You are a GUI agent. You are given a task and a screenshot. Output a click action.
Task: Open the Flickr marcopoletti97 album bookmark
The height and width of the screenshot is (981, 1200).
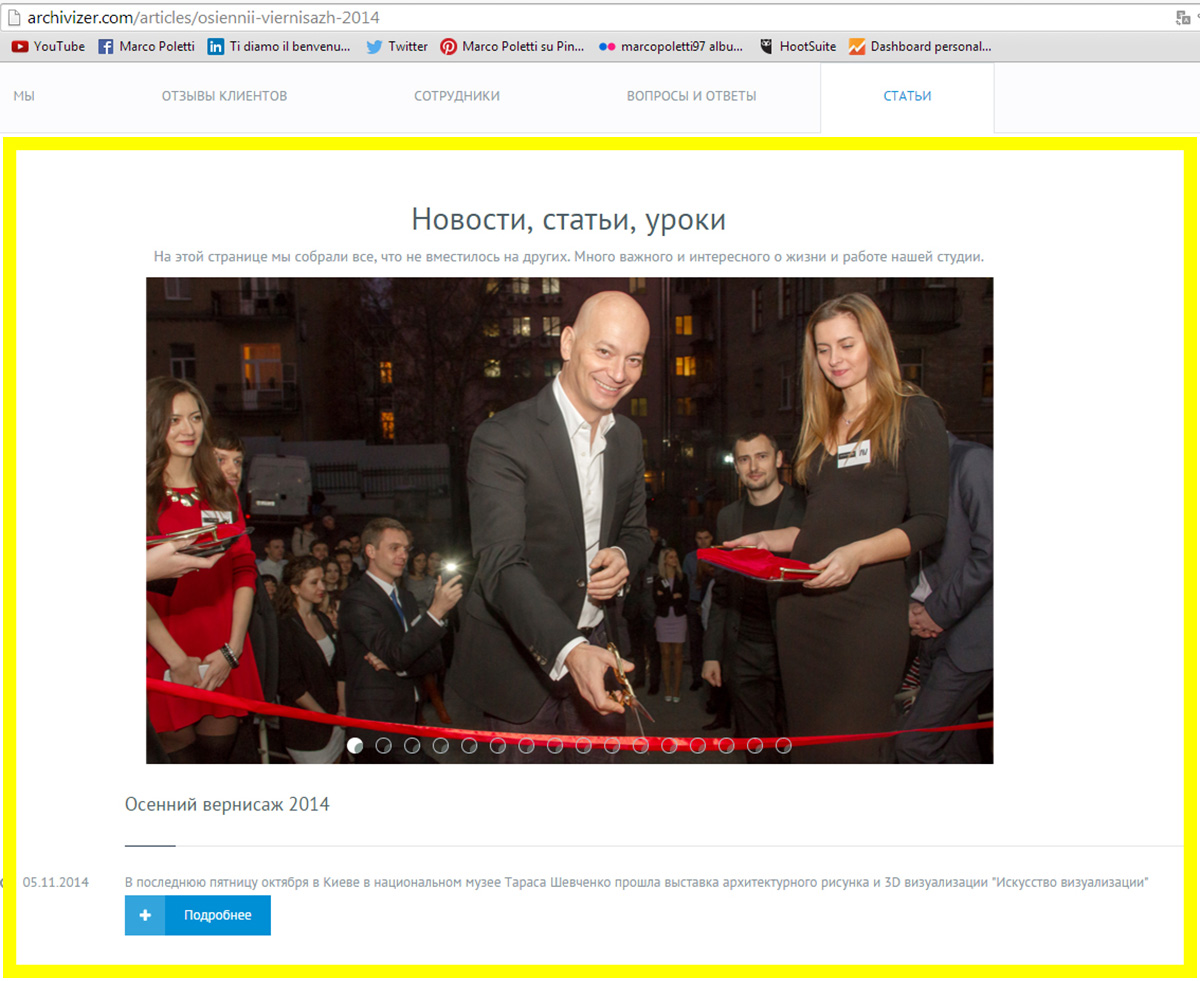click(671, 46)
